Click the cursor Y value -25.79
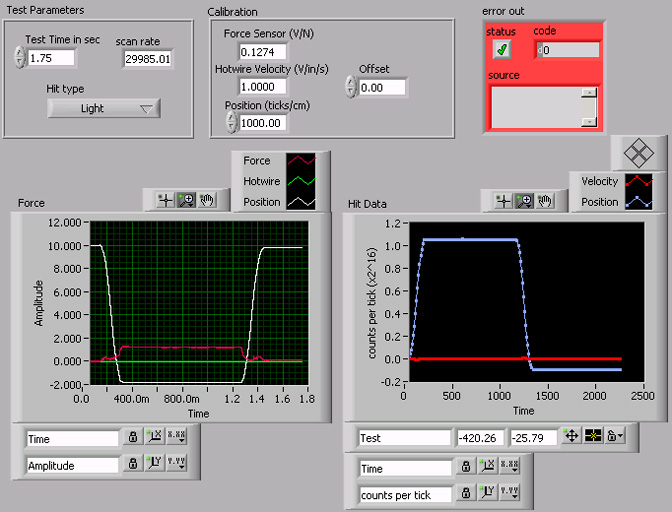The image size is (672, 512). click(x=533, y=438)
